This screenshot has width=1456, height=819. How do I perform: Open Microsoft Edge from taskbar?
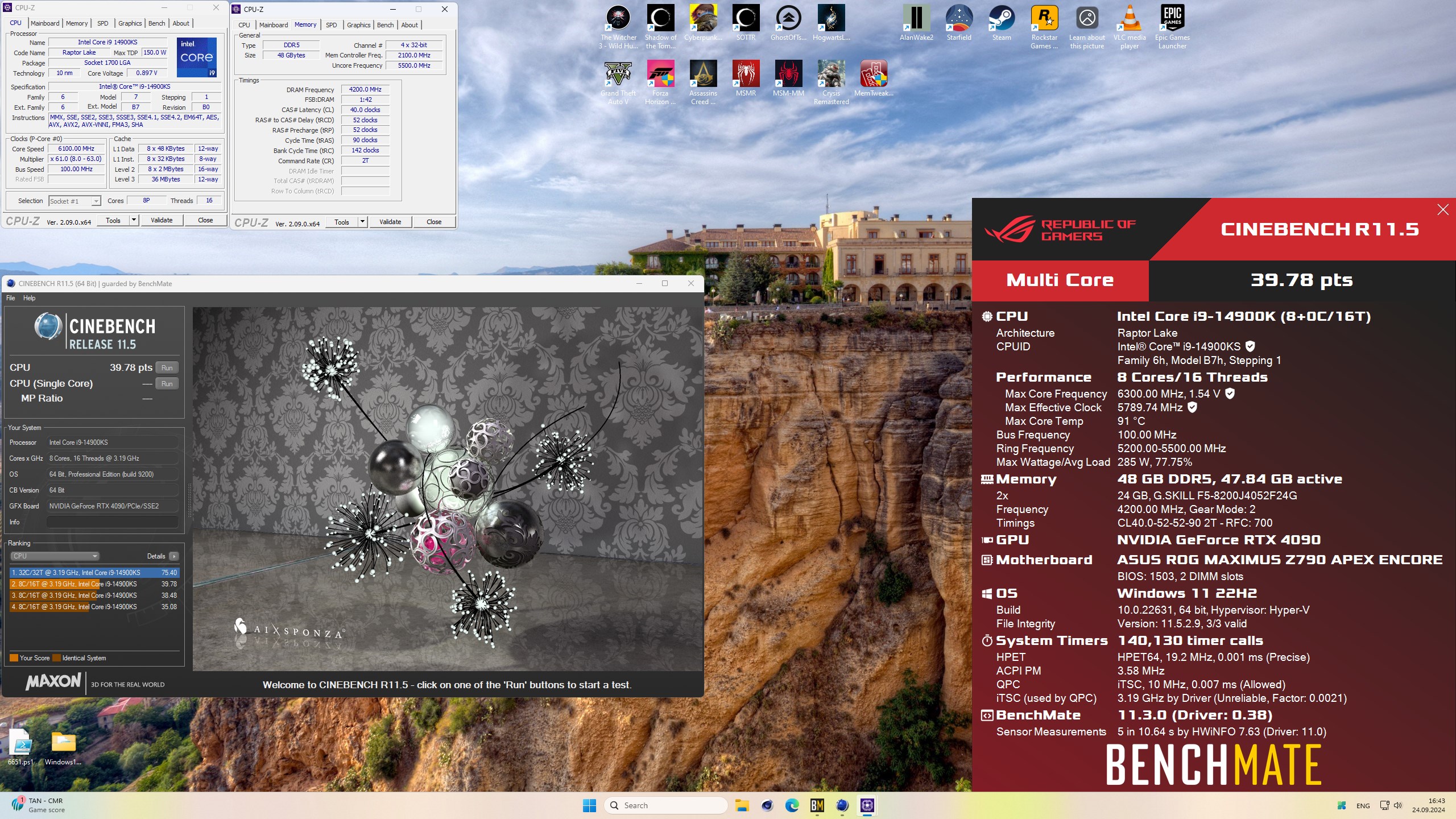click(x=792, y=805)
